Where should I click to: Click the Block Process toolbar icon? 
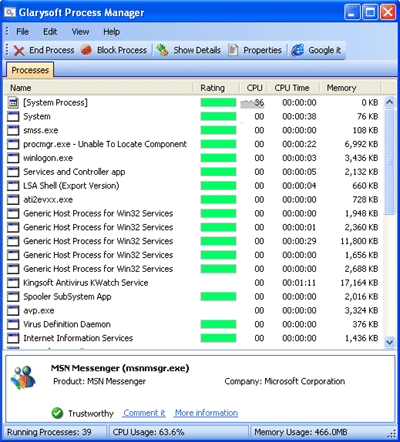(86, 50)
